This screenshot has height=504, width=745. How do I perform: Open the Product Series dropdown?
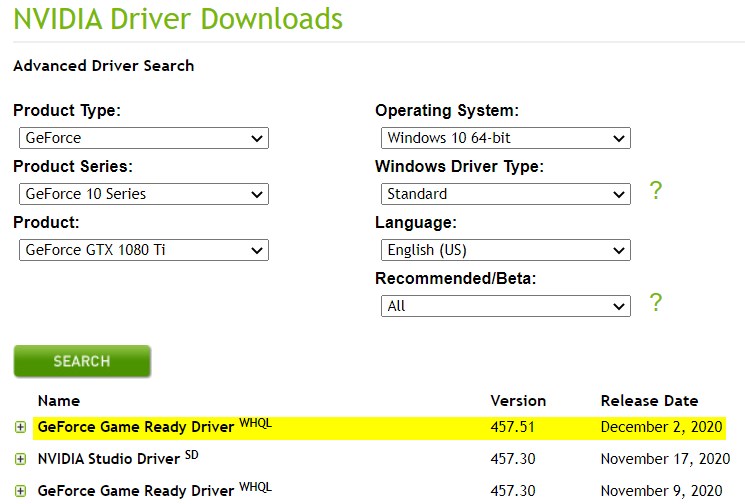143,194
